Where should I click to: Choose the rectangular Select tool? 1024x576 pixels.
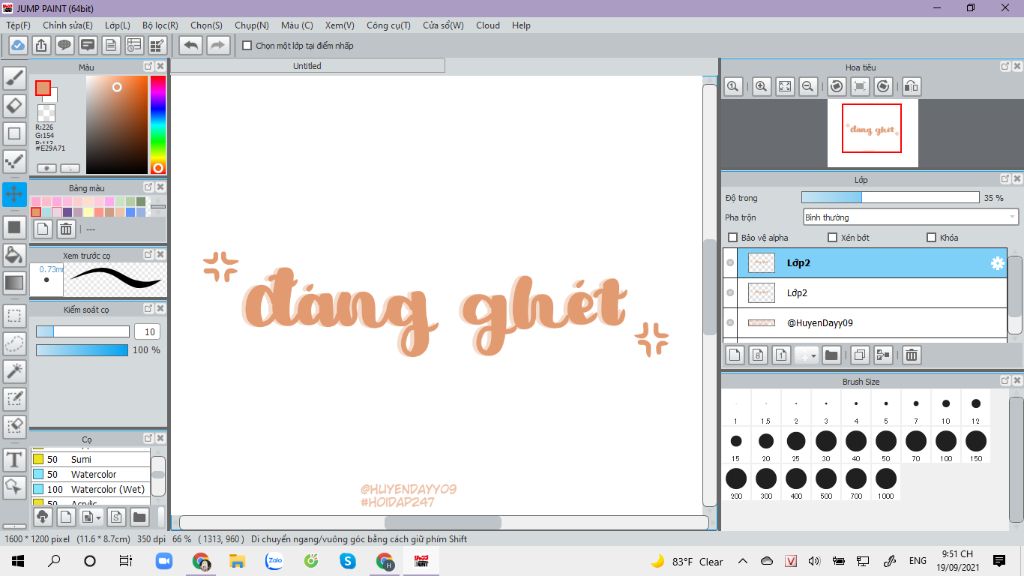point(14,316)
